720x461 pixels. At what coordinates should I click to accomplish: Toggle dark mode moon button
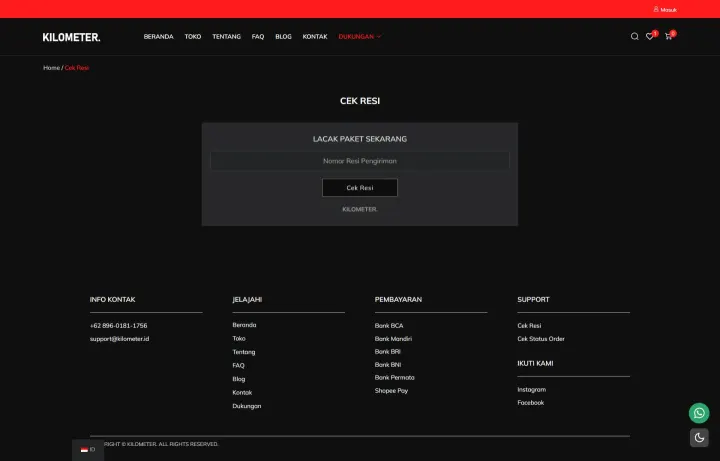699,438
